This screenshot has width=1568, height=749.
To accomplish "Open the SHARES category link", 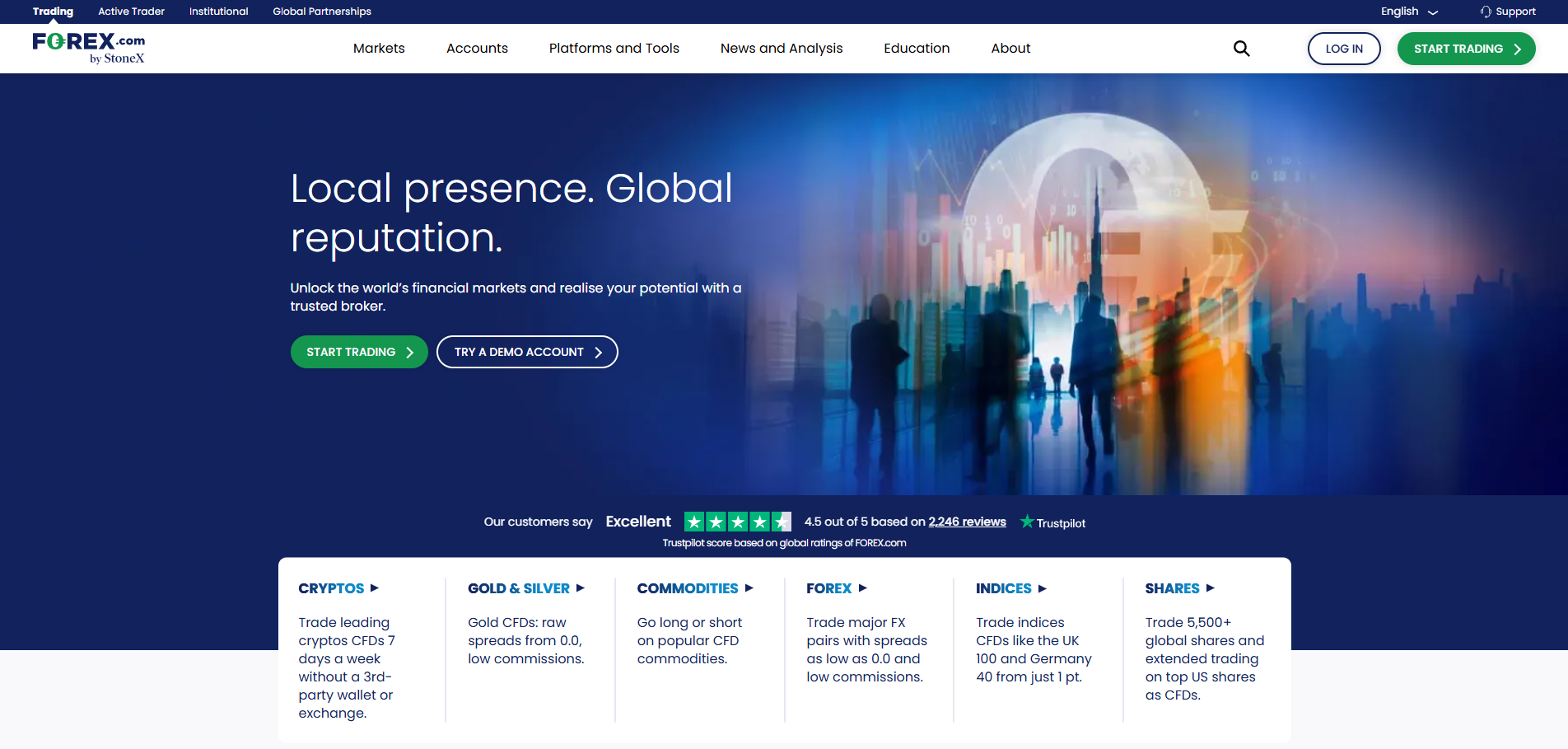I will point(1172,588).
